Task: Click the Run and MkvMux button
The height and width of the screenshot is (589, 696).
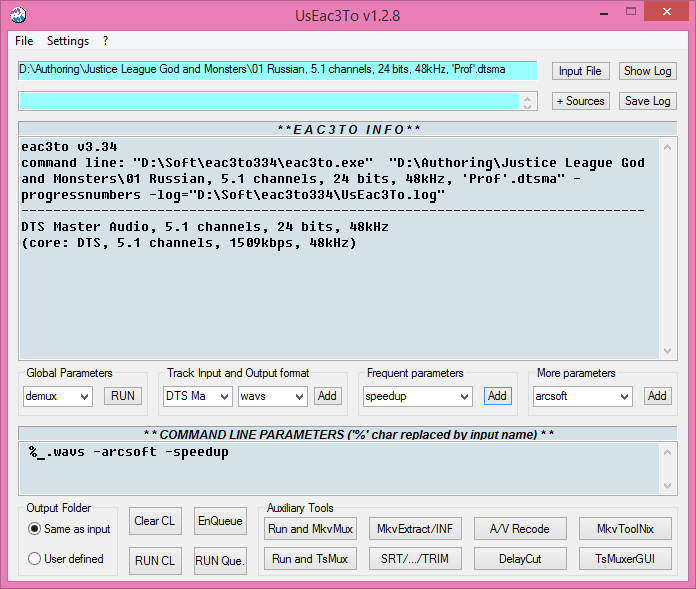Action: [310, 529]
